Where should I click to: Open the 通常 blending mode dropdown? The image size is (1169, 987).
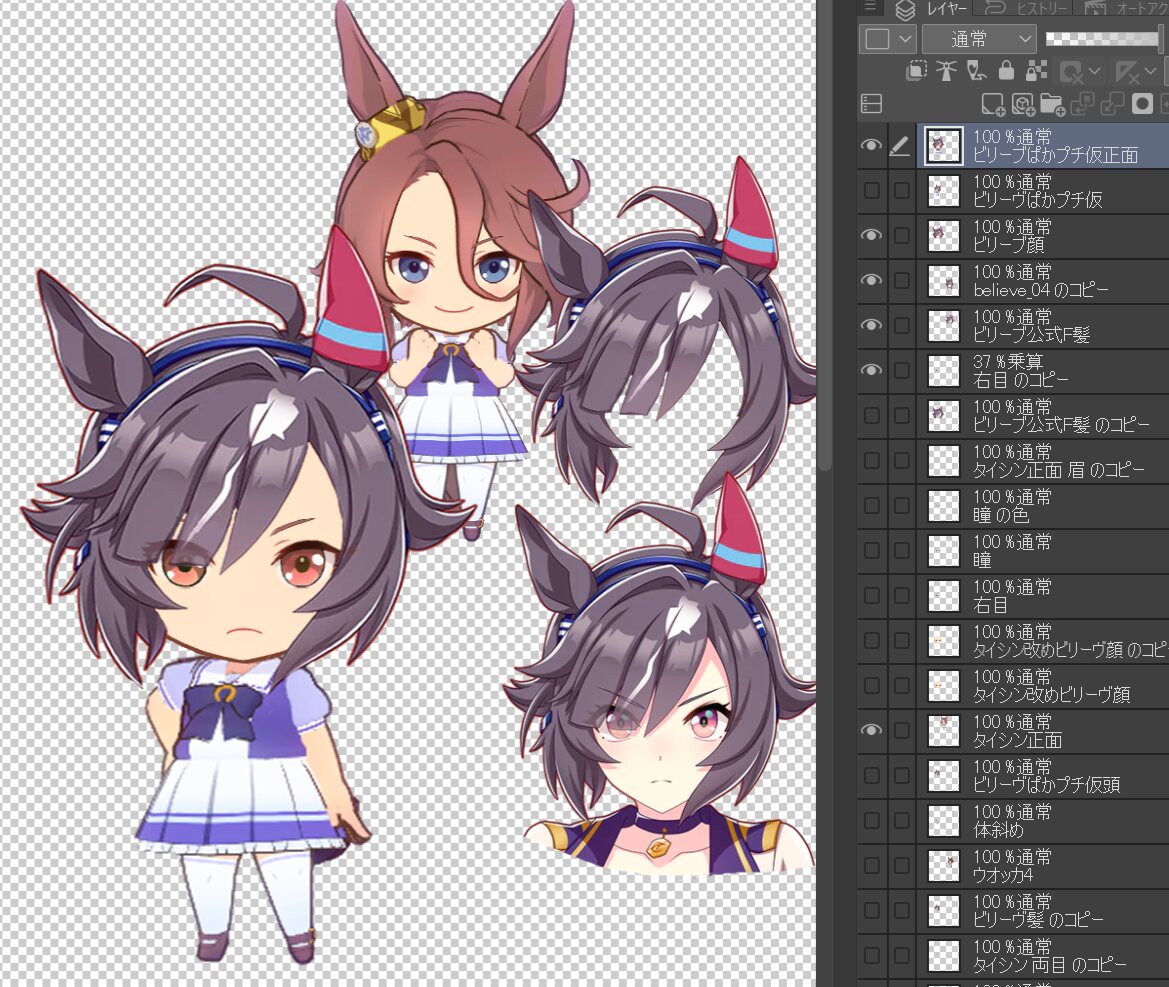point(979,39)
